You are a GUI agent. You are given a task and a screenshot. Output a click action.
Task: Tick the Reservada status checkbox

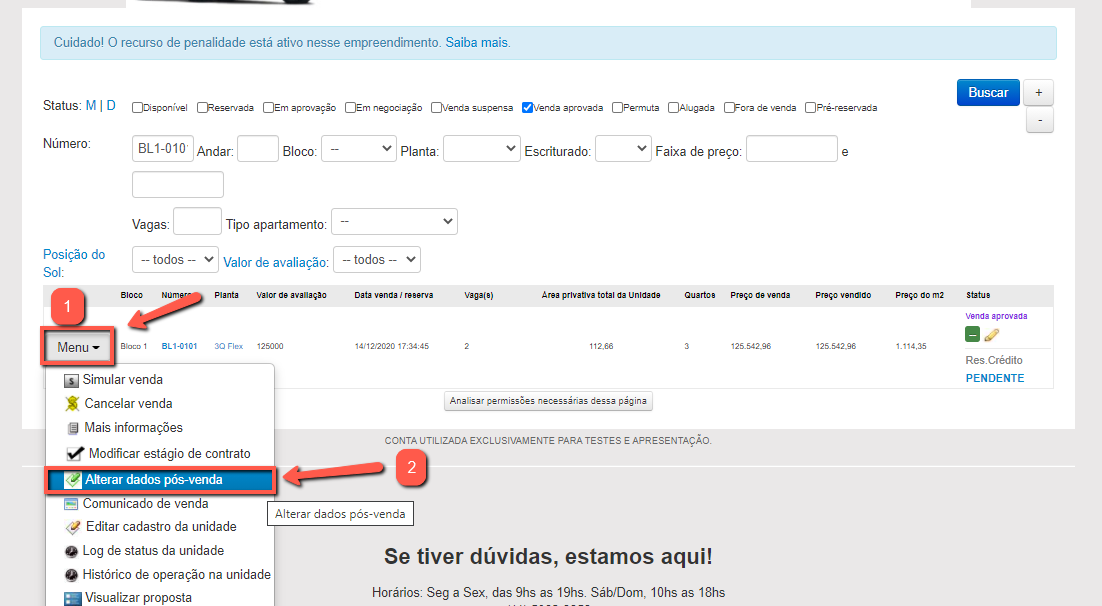click(x=202, y=108)
